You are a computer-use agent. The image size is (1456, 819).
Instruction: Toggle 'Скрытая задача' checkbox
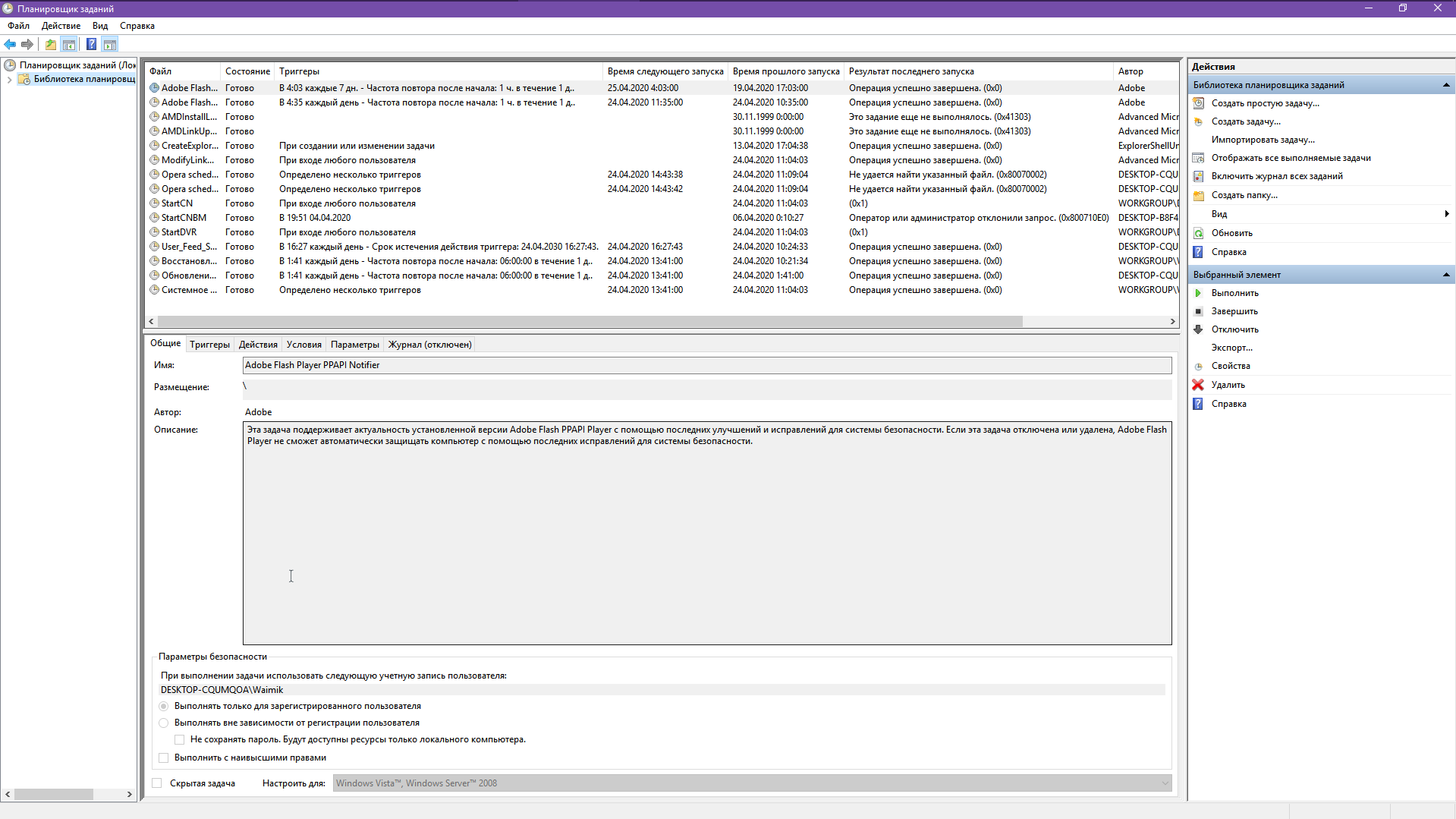pyautogui.click(x=157, y=783)
